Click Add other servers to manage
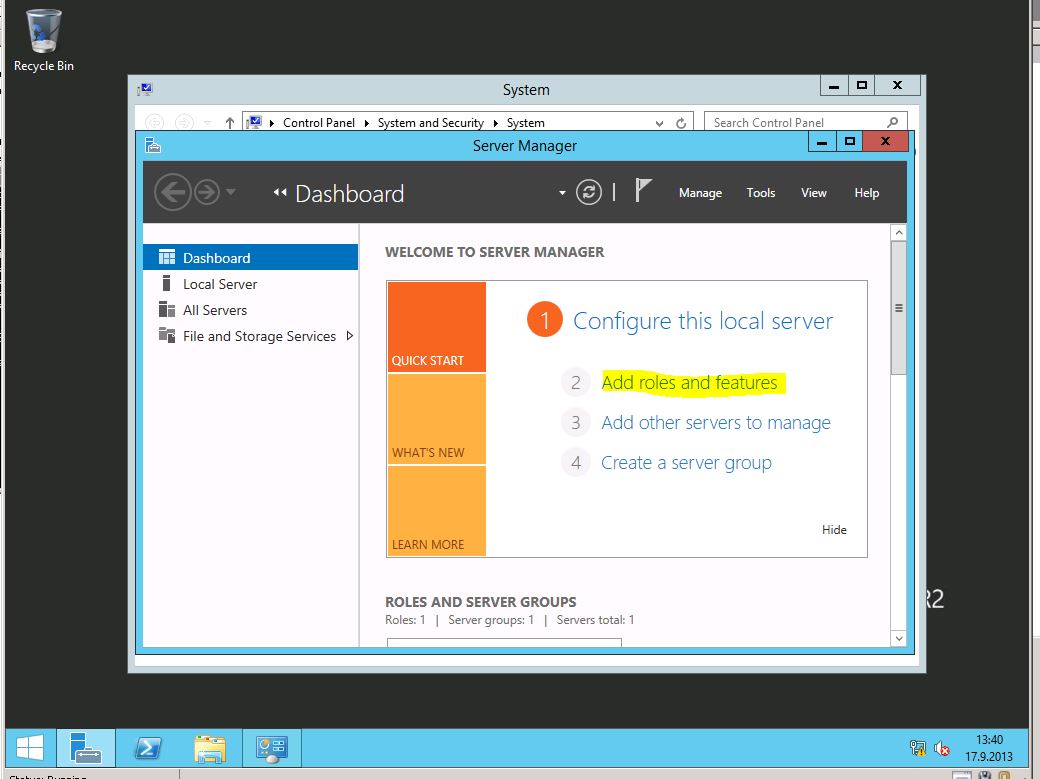Screen dimensions: 1040x779 (716, 423)
